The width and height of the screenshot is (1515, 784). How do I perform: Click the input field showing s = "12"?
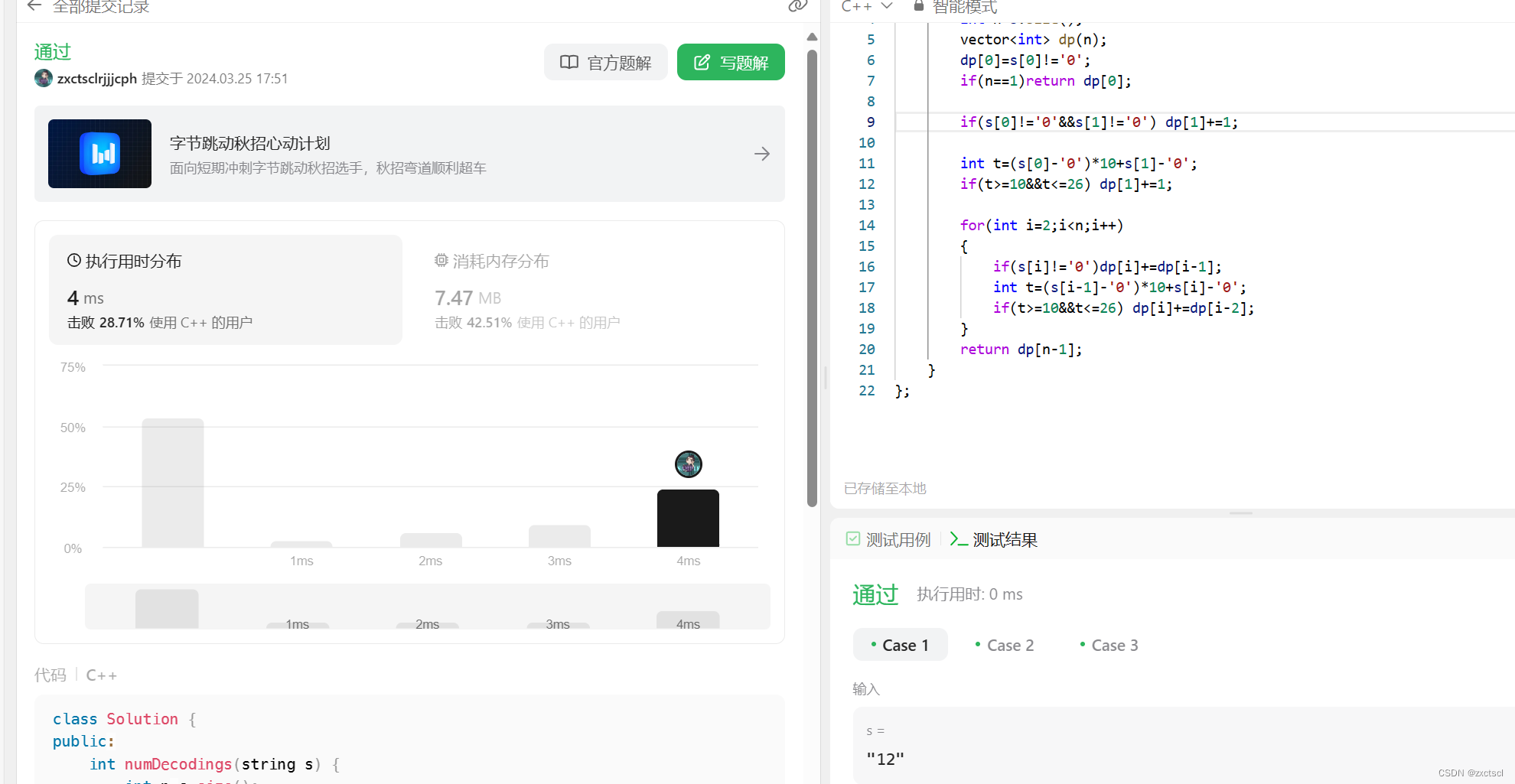[x=1184, y=746]
